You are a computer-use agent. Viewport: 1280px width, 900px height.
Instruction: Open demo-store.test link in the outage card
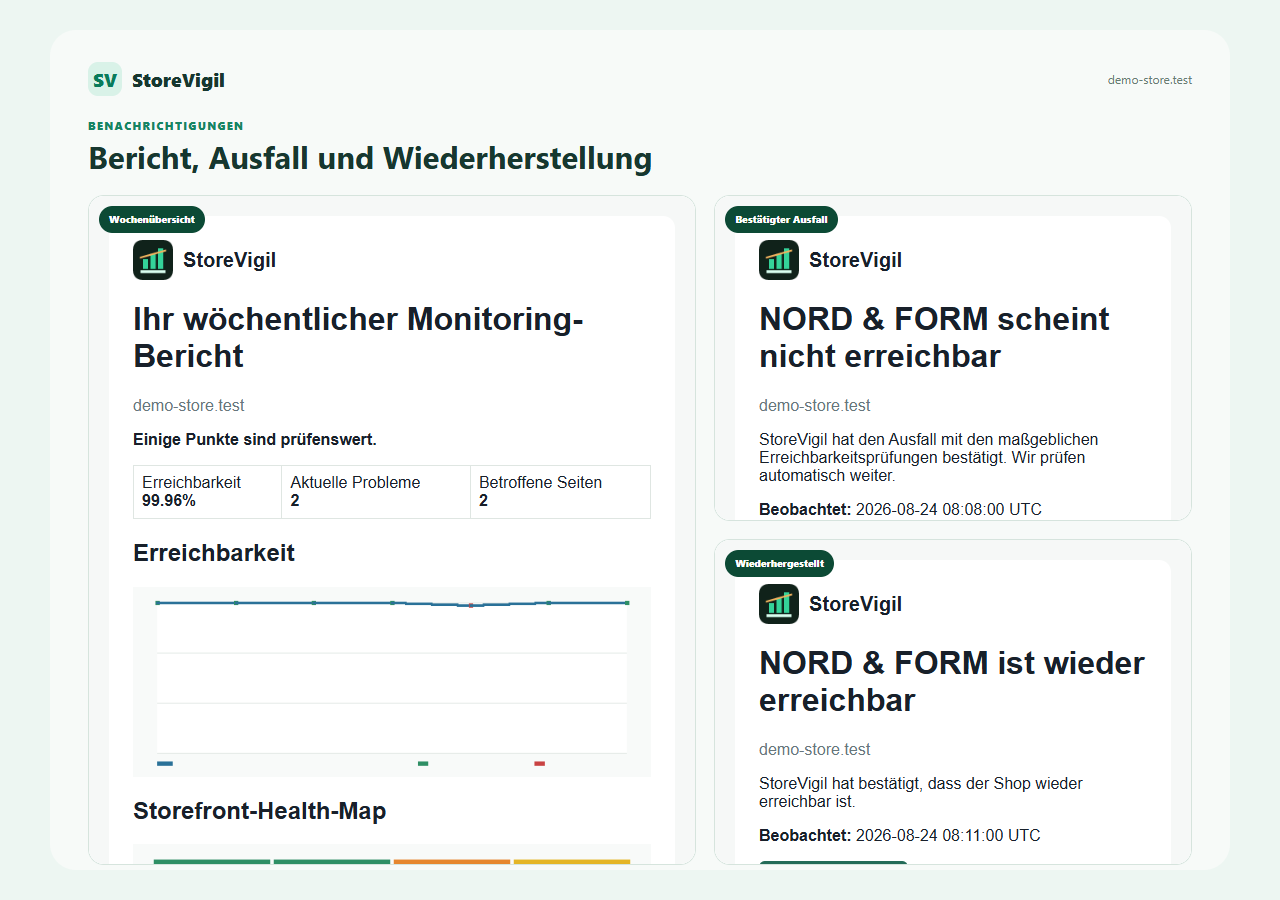coord(815,406)
